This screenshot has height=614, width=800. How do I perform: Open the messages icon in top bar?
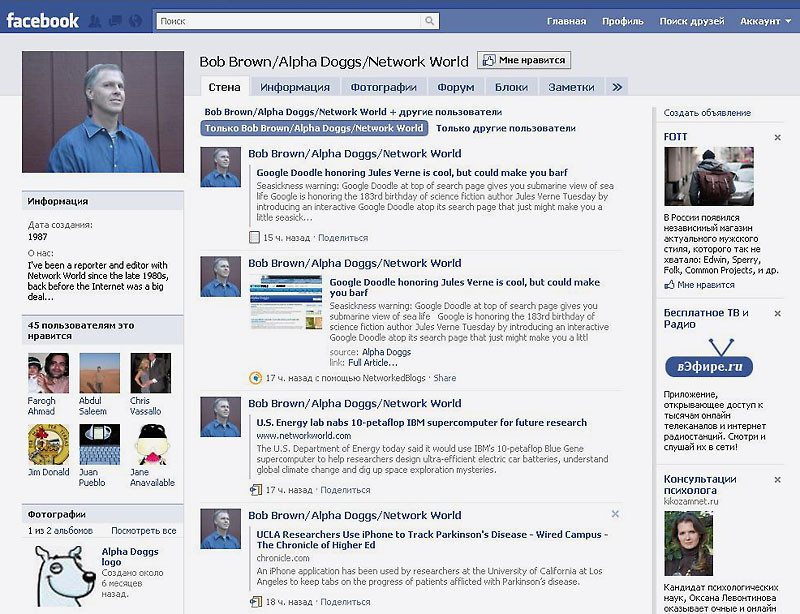(113, 20)
